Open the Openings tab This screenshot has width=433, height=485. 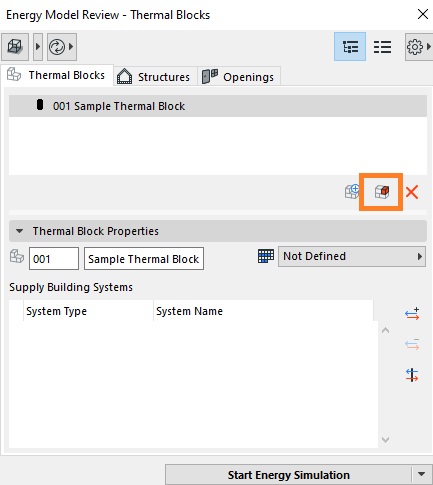[239, 77]
